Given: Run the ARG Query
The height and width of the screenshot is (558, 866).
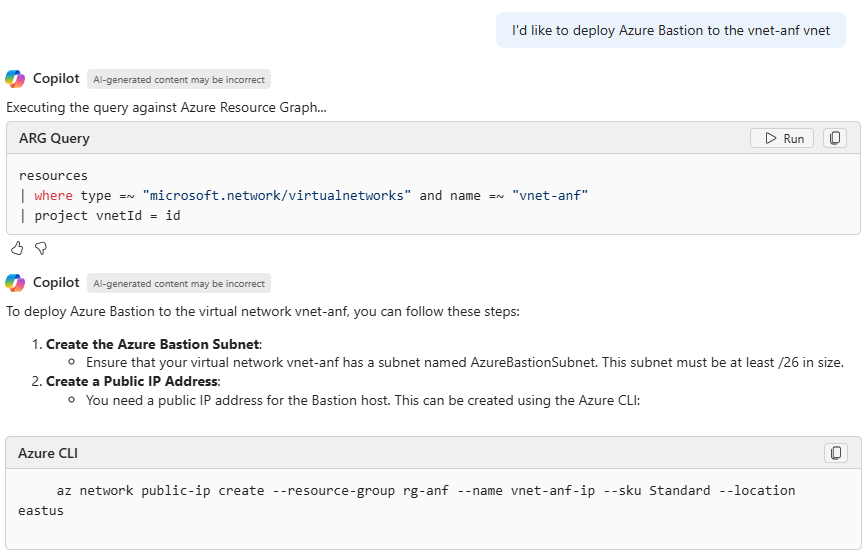Looking at the screenshot, I should pyautogui.click(x=782, y=138).
